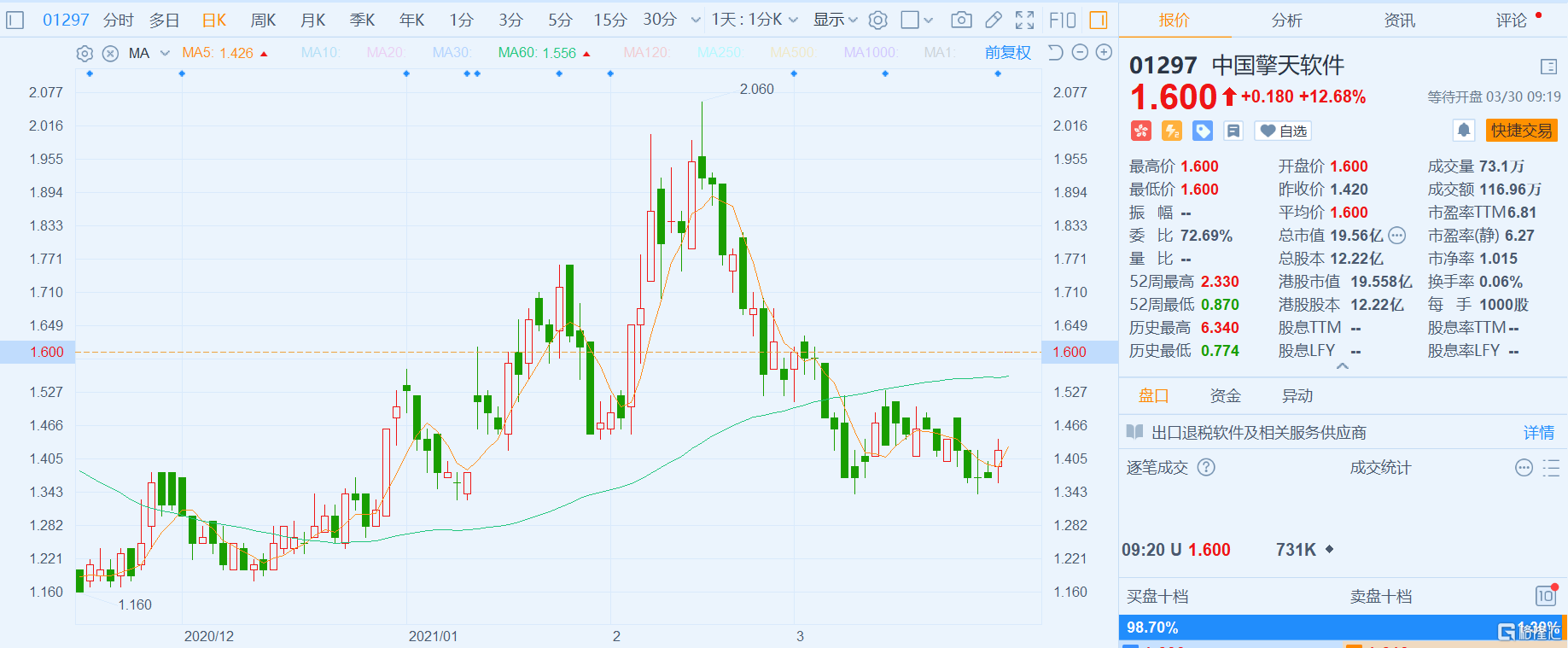Remove MA indicator with the X icon

(x=110, y=54)
